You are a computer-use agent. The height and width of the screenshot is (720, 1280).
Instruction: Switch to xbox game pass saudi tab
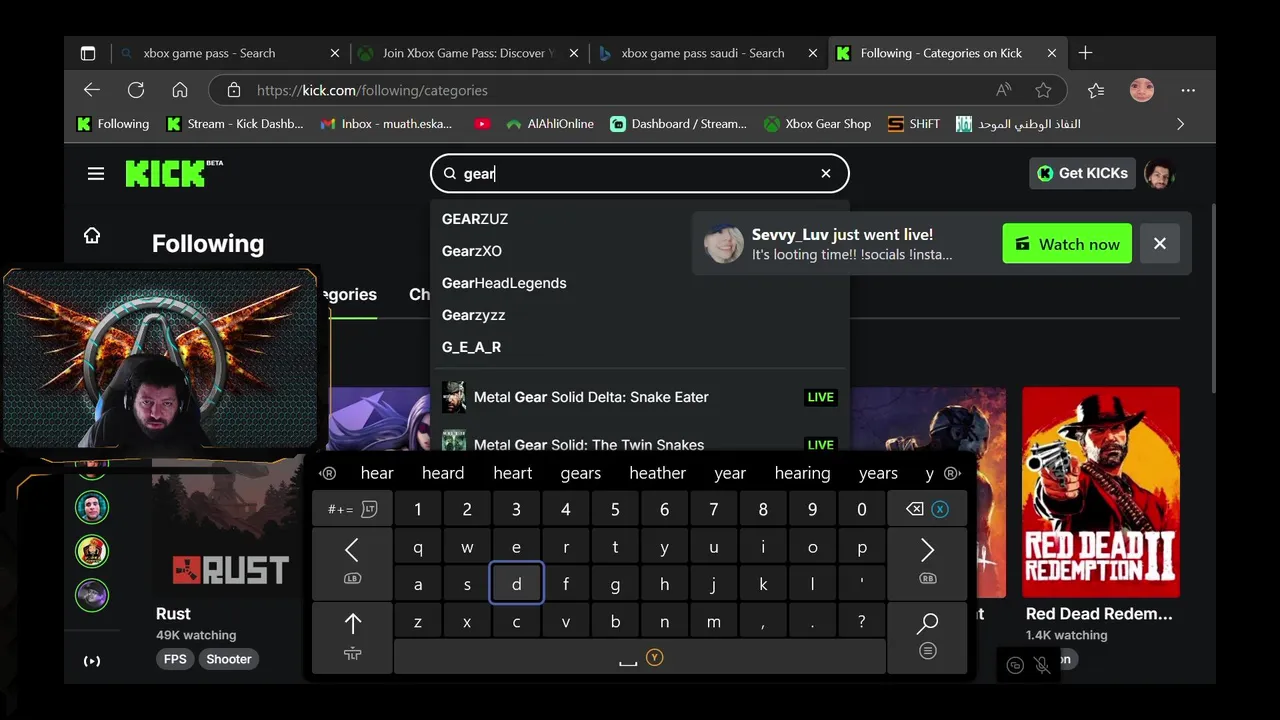click(x=707, y=53)
